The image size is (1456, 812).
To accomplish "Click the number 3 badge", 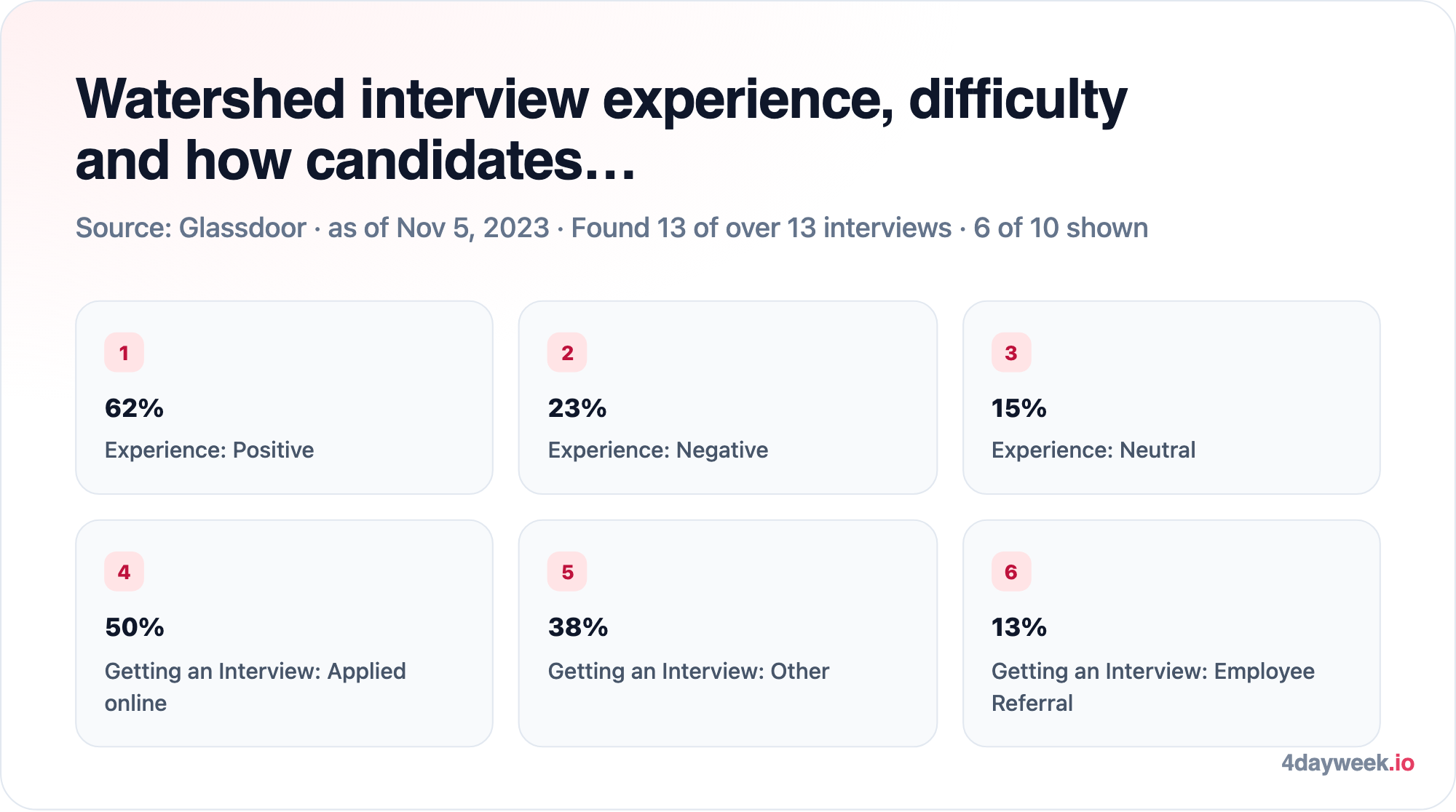I will (1011, 353).
